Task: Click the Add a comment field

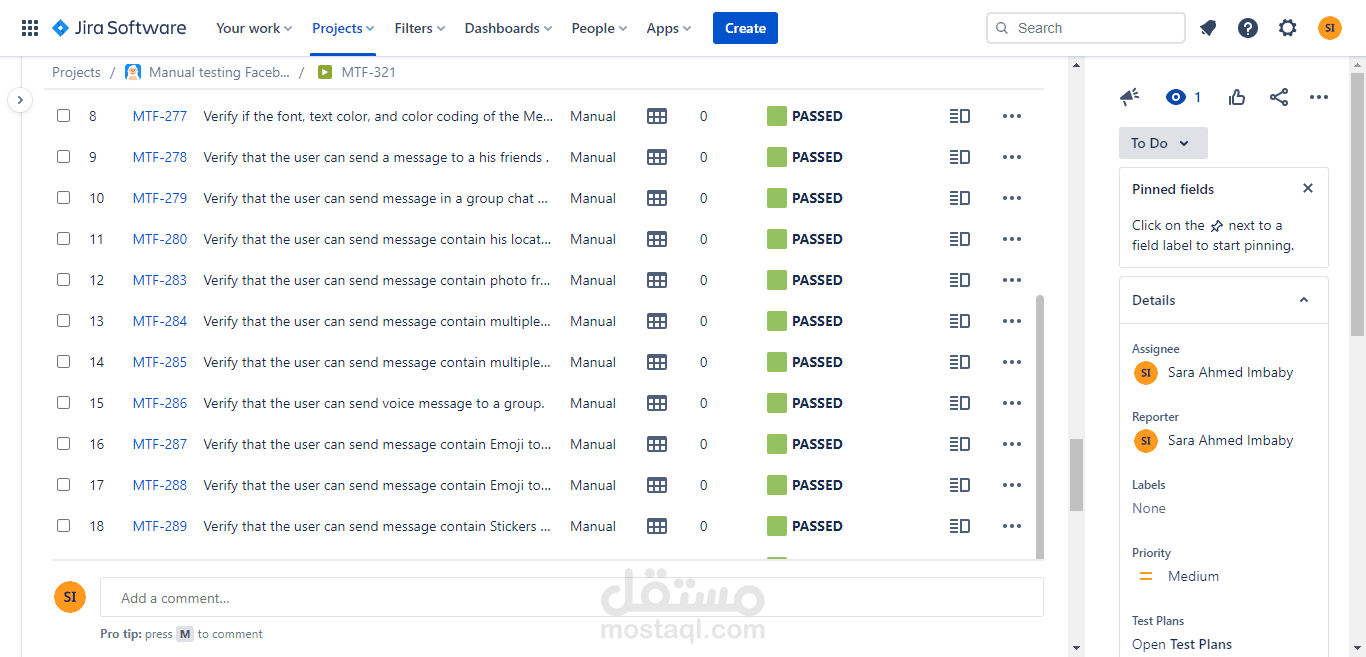Action: 572,597
